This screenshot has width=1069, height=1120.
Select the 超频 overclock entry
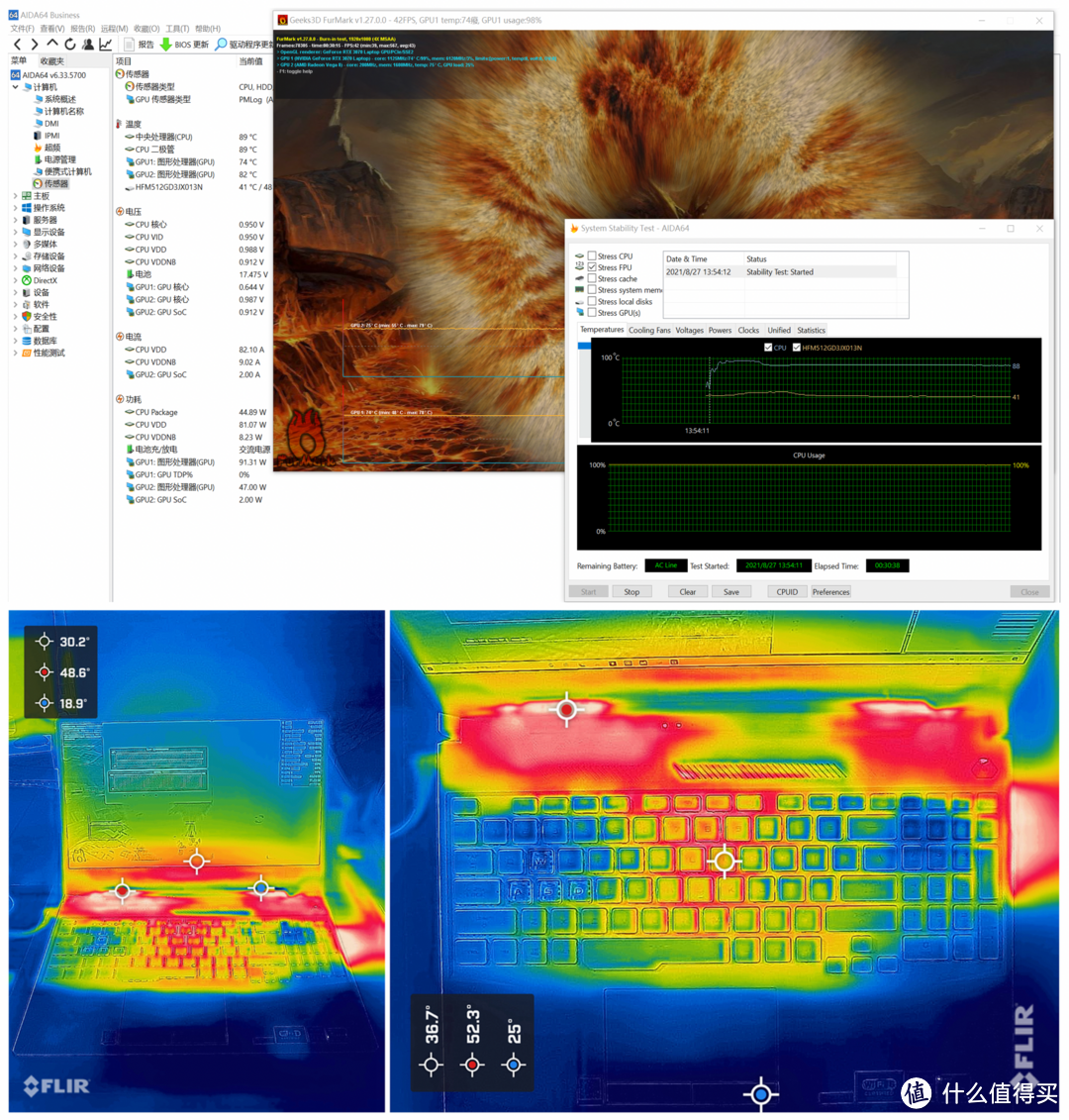point(52,148)
